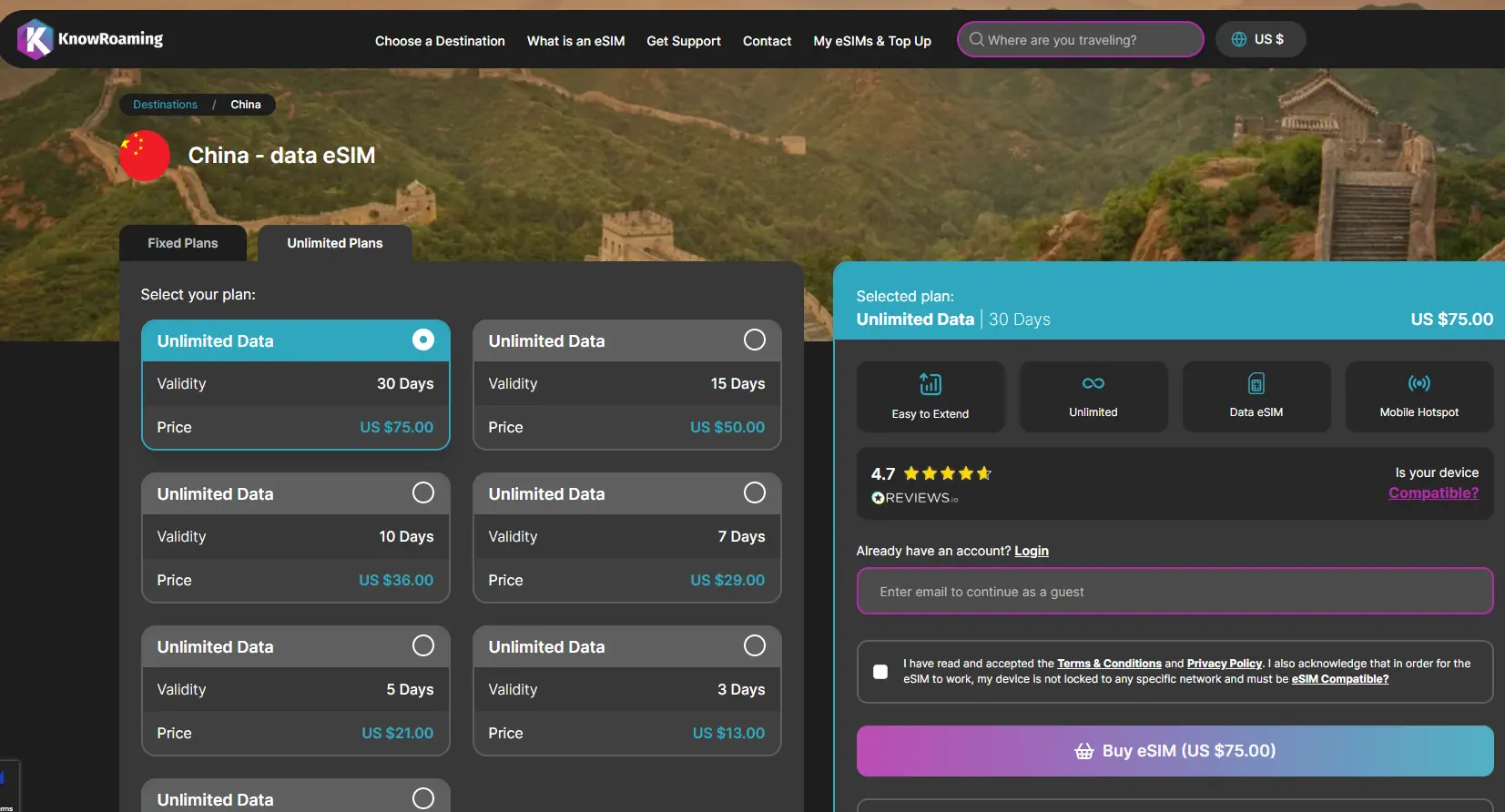1505x812 pixels.
Task: Click the Data eSIM icon
Action: click(1256, 383)
